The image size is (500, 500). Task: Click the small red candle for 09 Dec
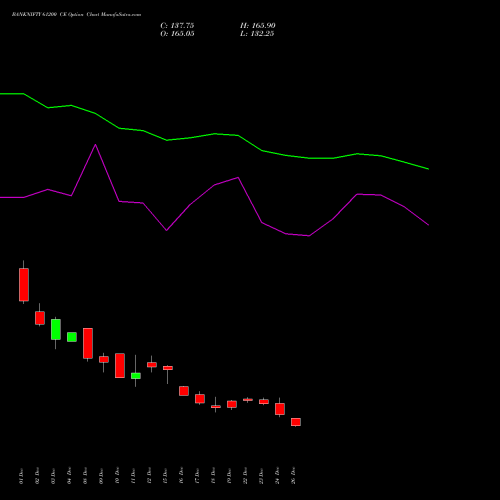(104, 359)
